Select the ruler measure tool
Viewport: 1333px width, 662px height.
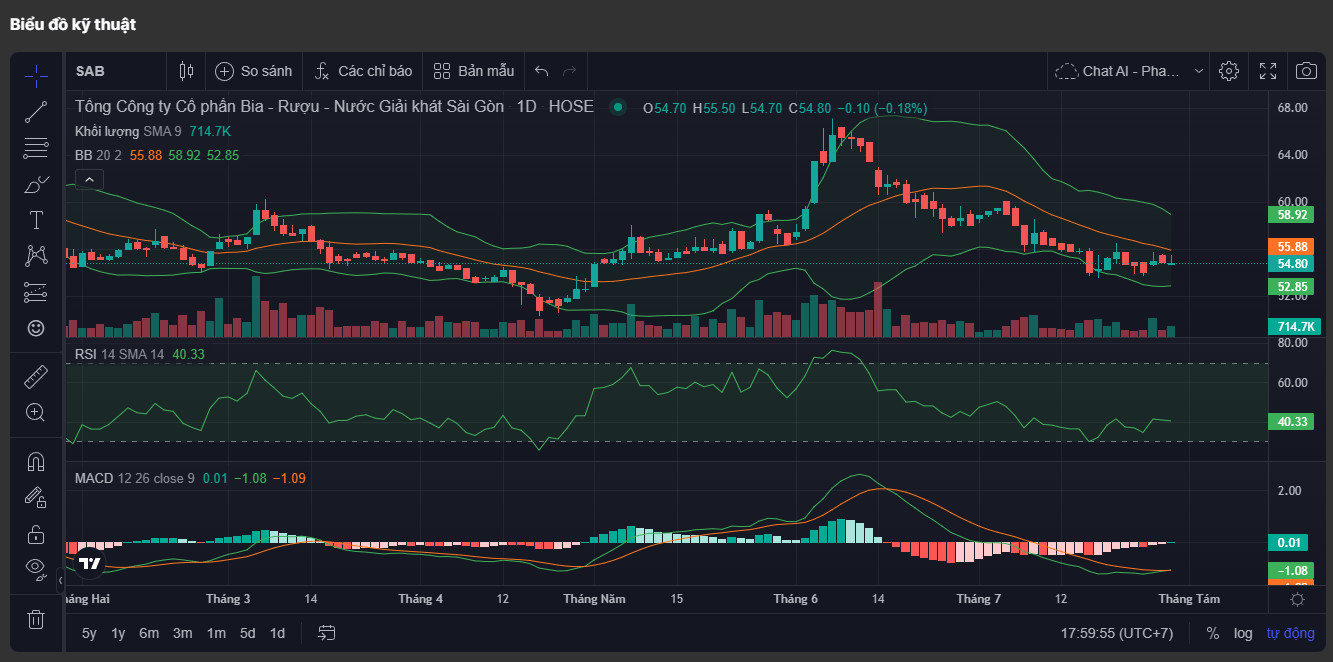(x=36, y=376)
